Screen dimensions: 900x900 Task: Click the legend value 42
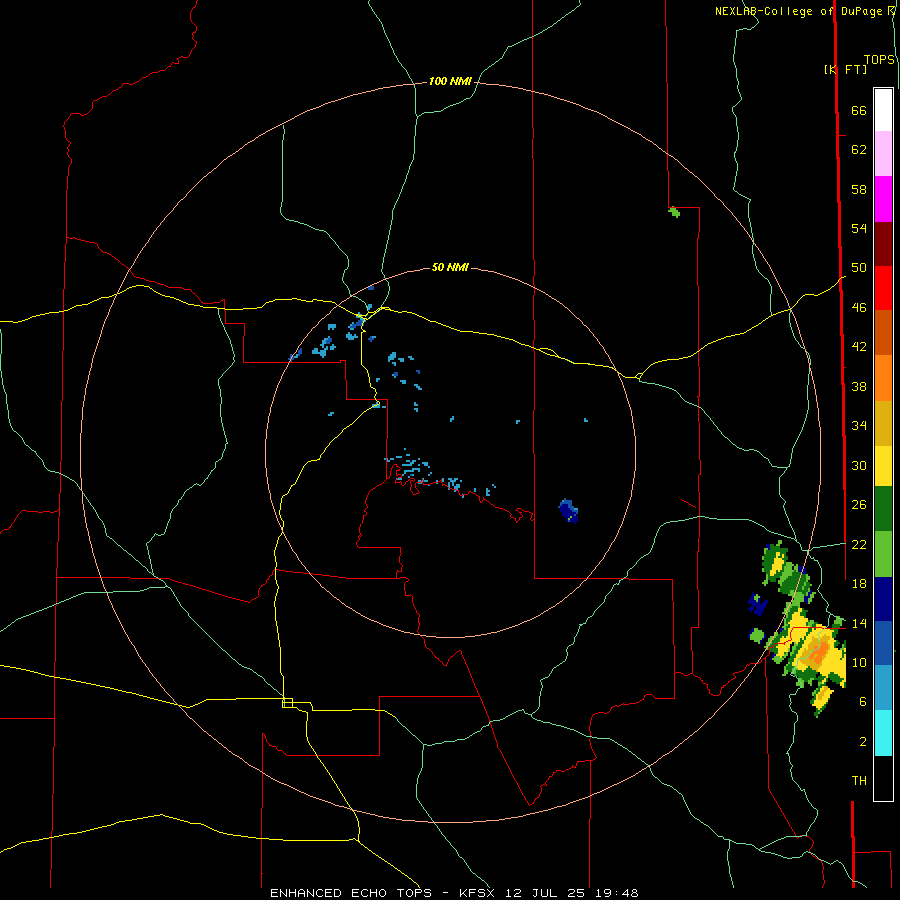coord(859,347)
